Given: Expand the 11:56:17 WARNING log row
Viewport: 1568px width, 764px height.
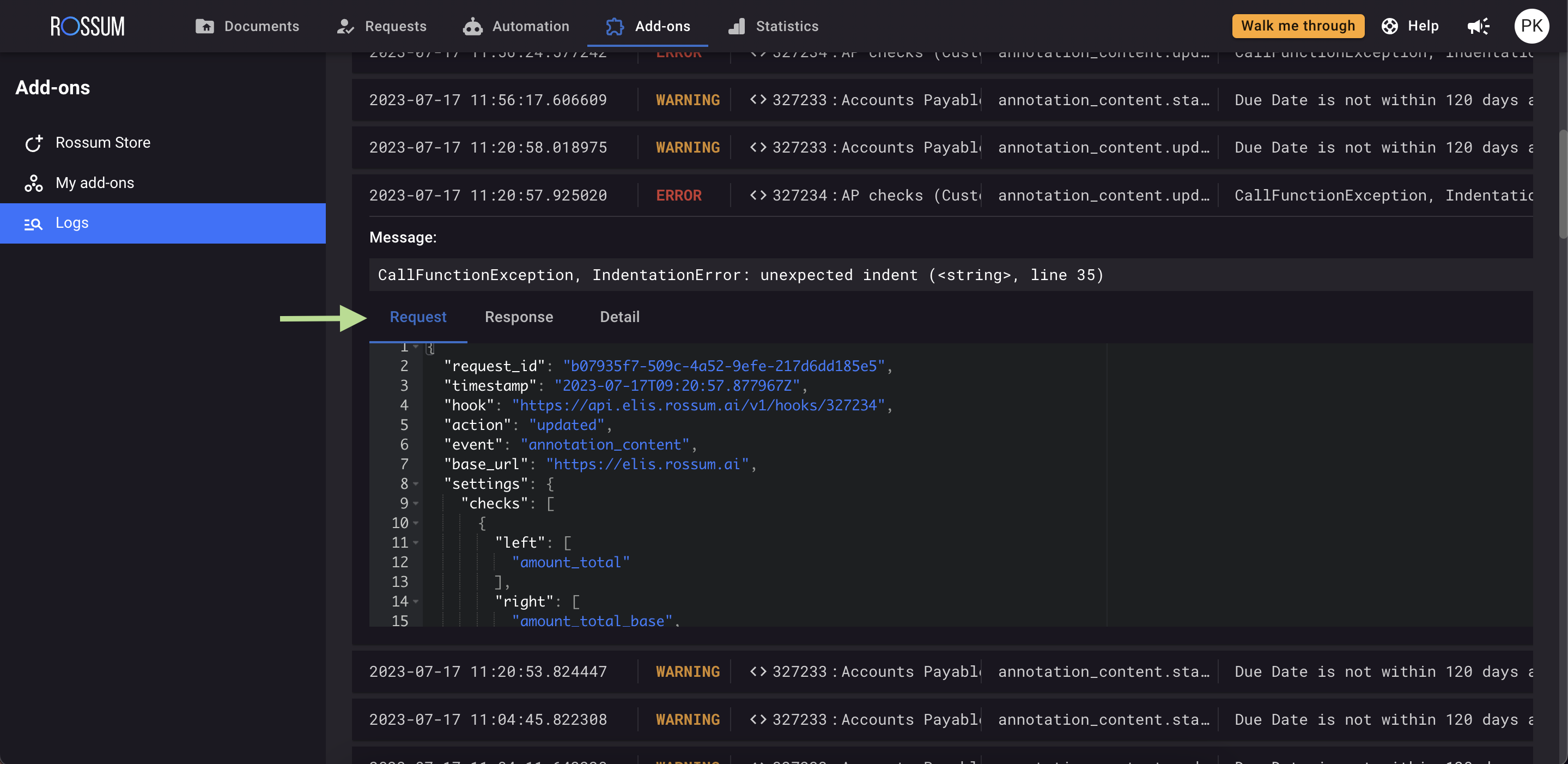Looking at the screenshot, I should point(487,100).
